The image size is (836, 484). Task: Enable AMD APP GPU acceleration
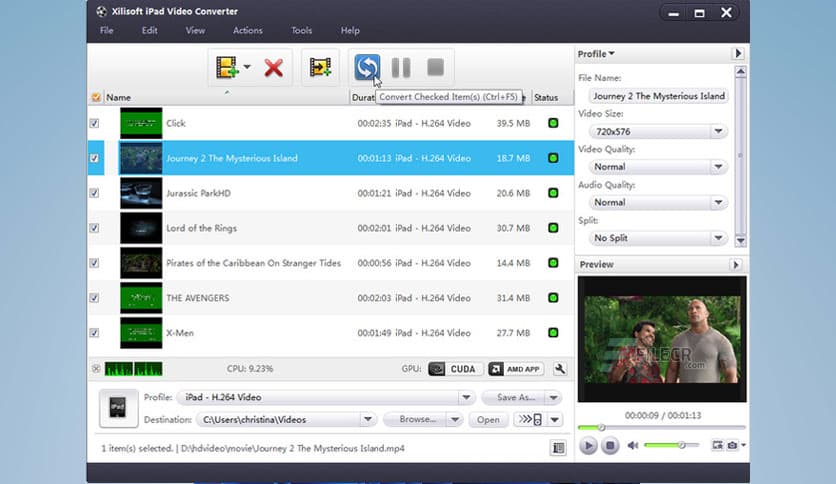pos(516,369)
